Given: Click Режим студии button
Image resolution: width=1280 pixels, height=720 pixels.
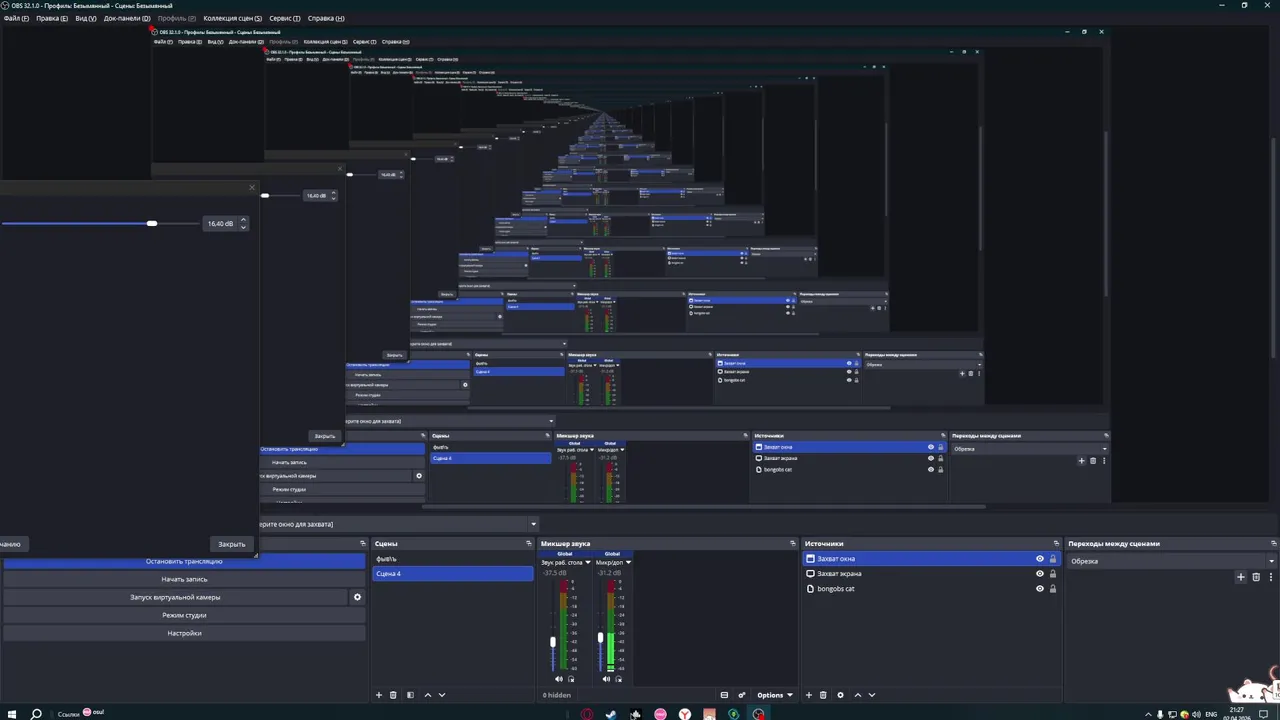Looking at the screenshot, I should pyautogui.click(x=184, y=615).
